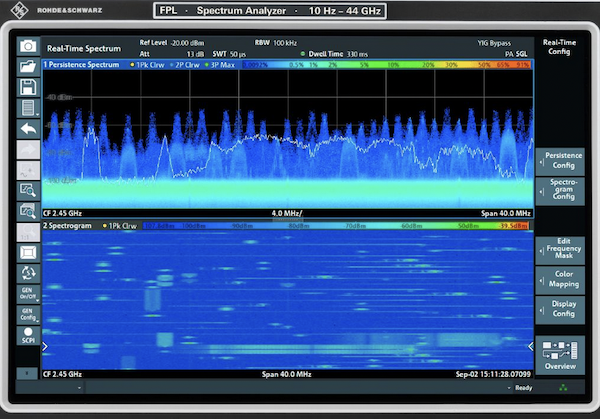Click the instrument preset recycle icon
Screen dimensions: 600x419
tap(28, 273)
